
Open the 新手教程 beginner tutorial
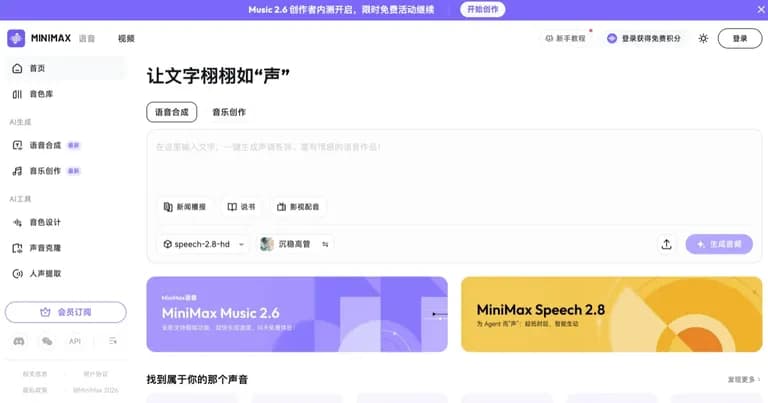[x=566, y=38]
